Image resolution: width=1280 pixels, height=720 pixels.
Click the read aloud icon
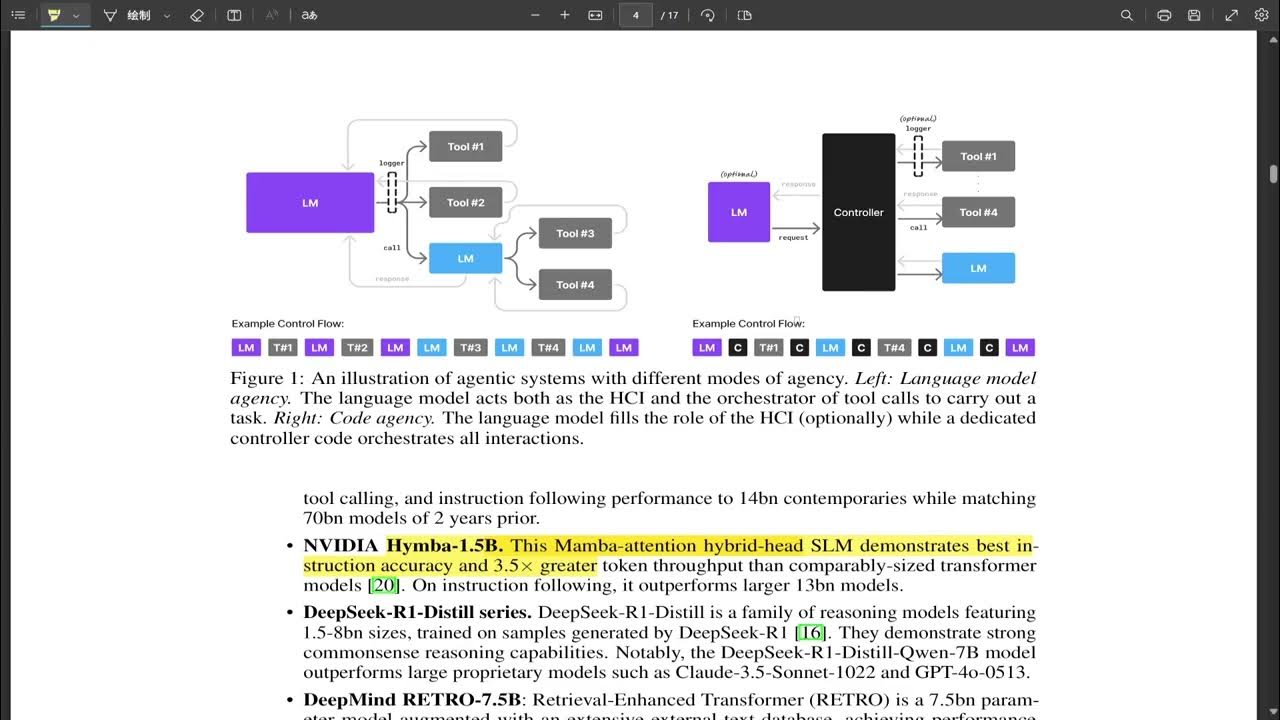tap(272, 15)
